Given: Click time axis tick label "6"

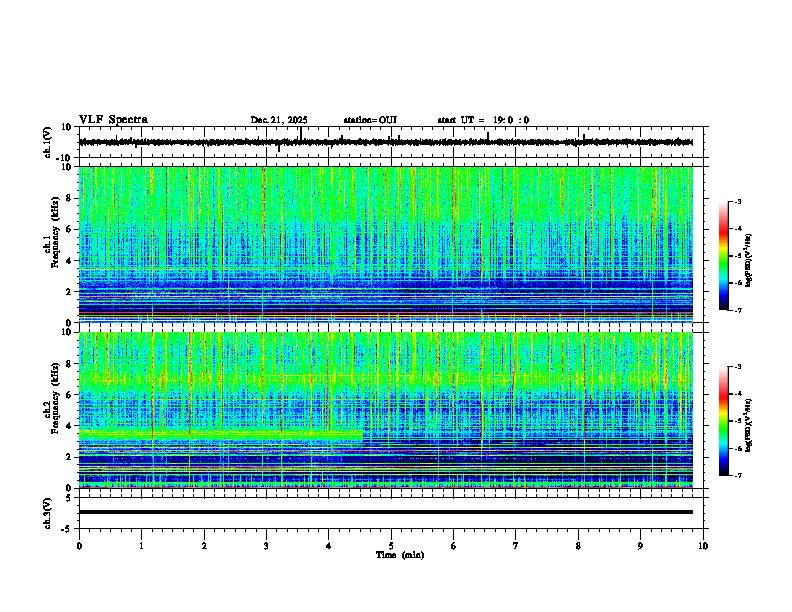Looking at the screenshot, I should click(454, 545).
